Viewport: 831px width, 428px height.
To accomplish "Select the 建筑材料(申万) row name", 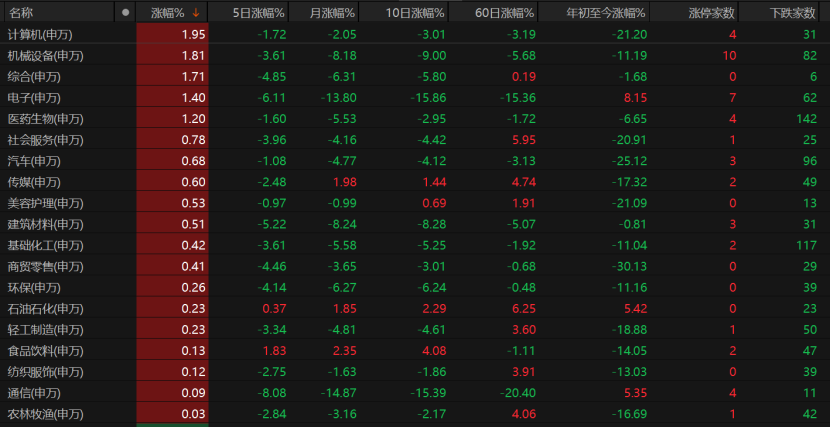I will click(x=46, y=225).
